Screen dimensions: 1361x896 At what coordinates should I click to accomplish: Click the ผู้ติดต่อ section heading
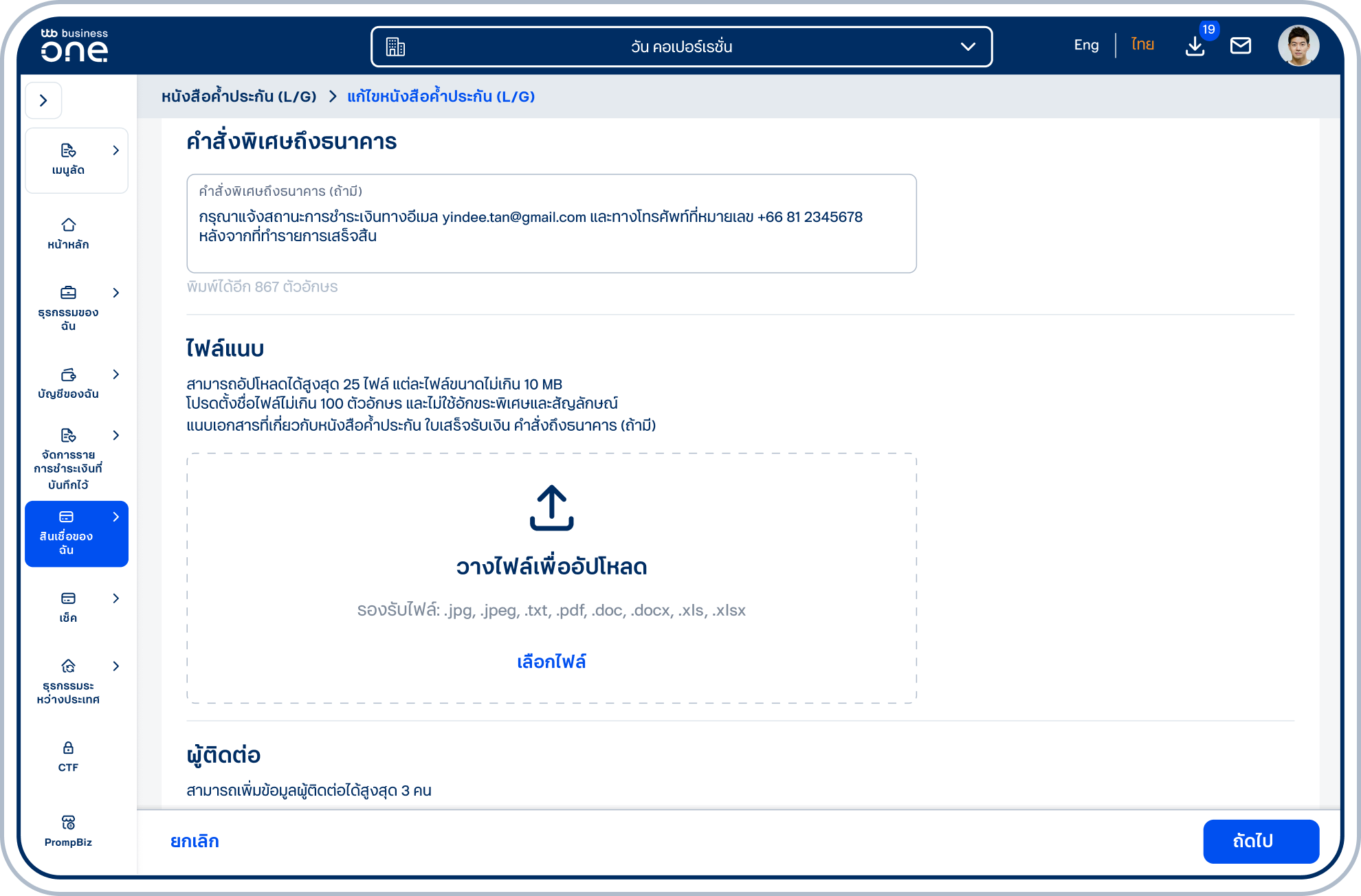point(223,755)
